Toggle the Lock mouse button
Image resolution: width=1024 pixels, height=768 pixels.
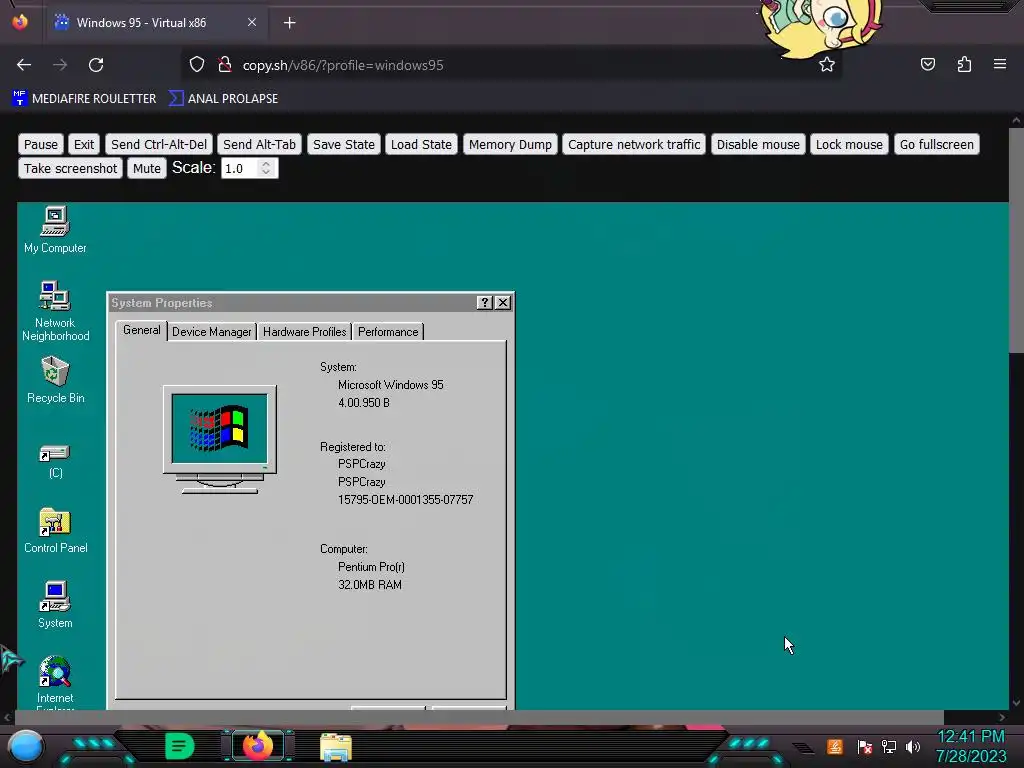pyautogui.click(x=849, y=144)
